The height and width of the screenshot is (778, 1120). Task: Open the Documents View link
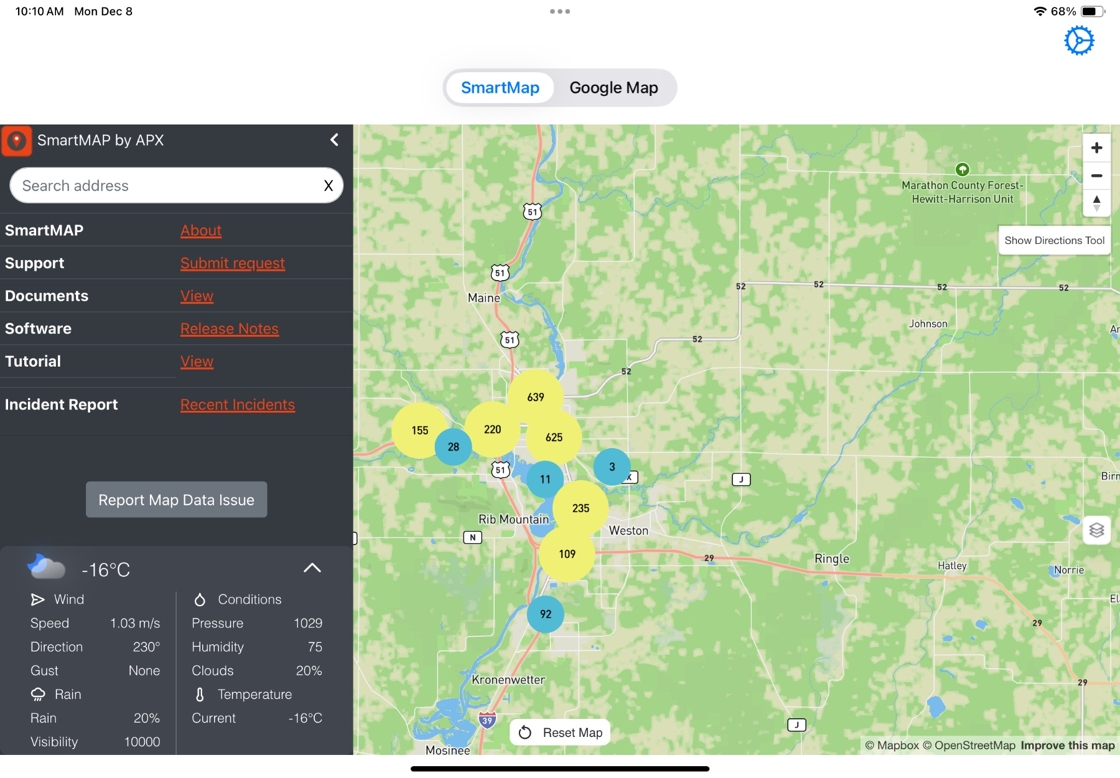point(196,296)
